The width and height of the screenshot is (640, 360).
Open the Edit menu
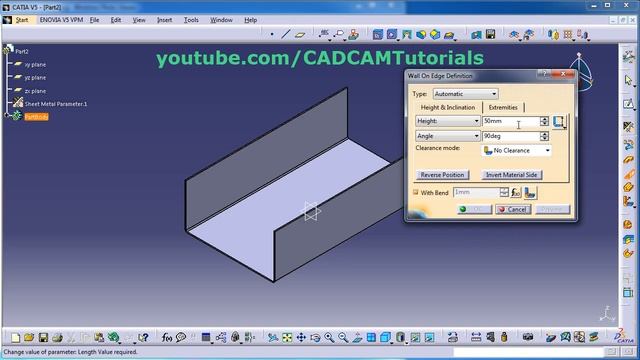pyautogui.click(x=116, y=20)
